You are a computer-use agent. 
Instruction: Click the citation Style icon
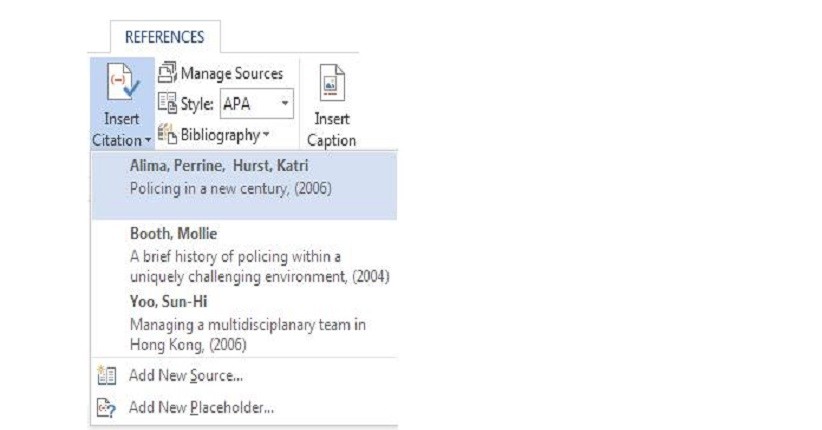pos(167,103)
